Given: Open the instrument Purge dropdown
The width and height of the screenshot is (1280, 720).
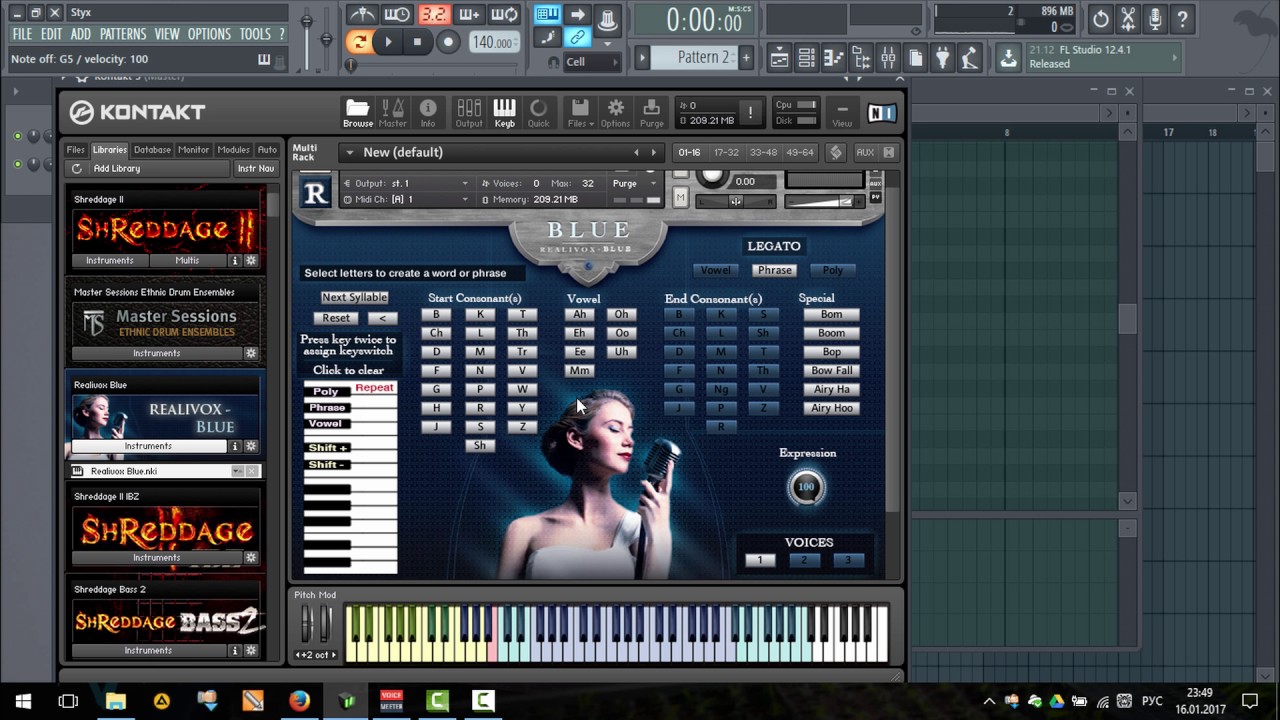Looking at the screenshot, I should (x=634, y=183).
